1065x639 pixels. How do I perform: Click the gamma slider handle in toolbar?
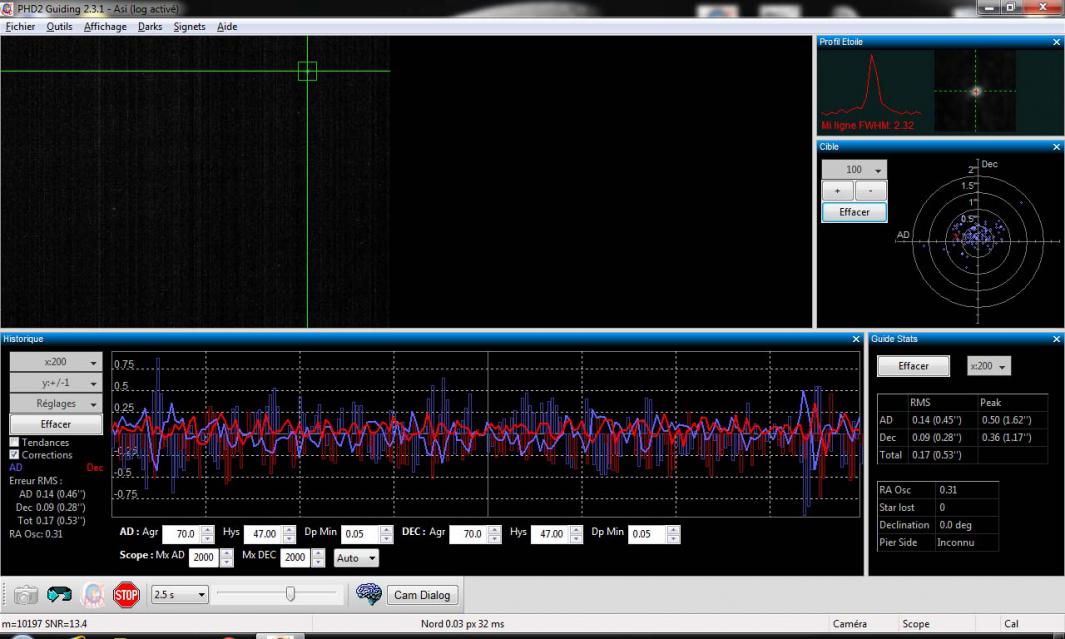[291, 595]
